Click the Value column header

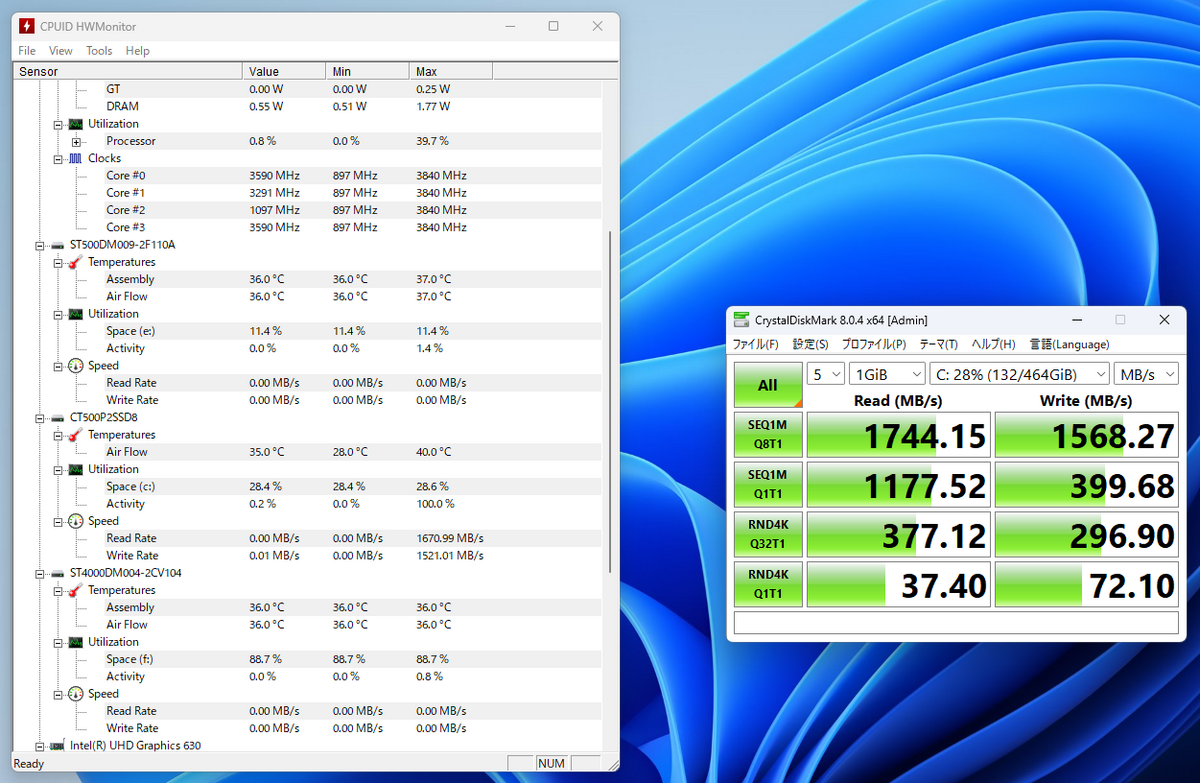click(284, 71)
